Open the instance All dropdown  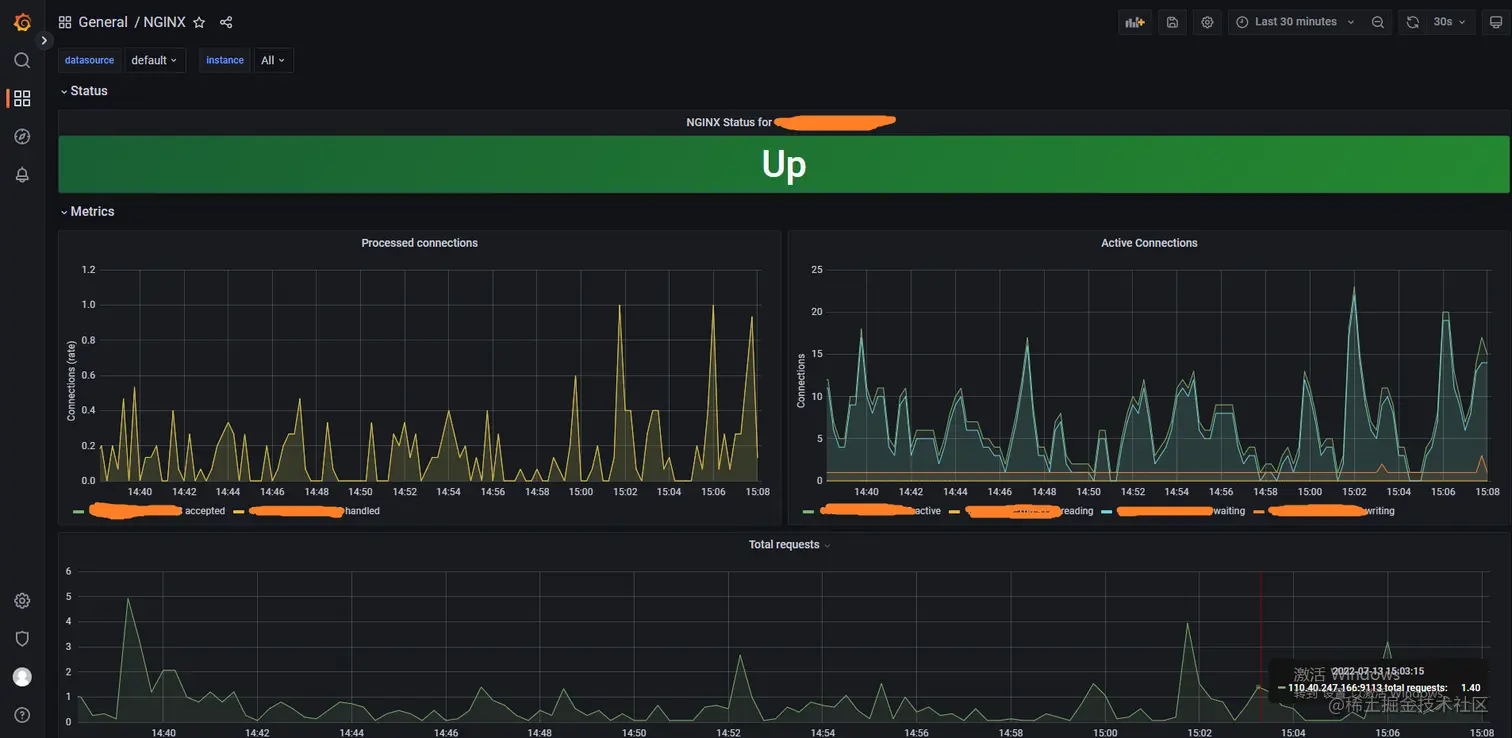coord(273,60)
